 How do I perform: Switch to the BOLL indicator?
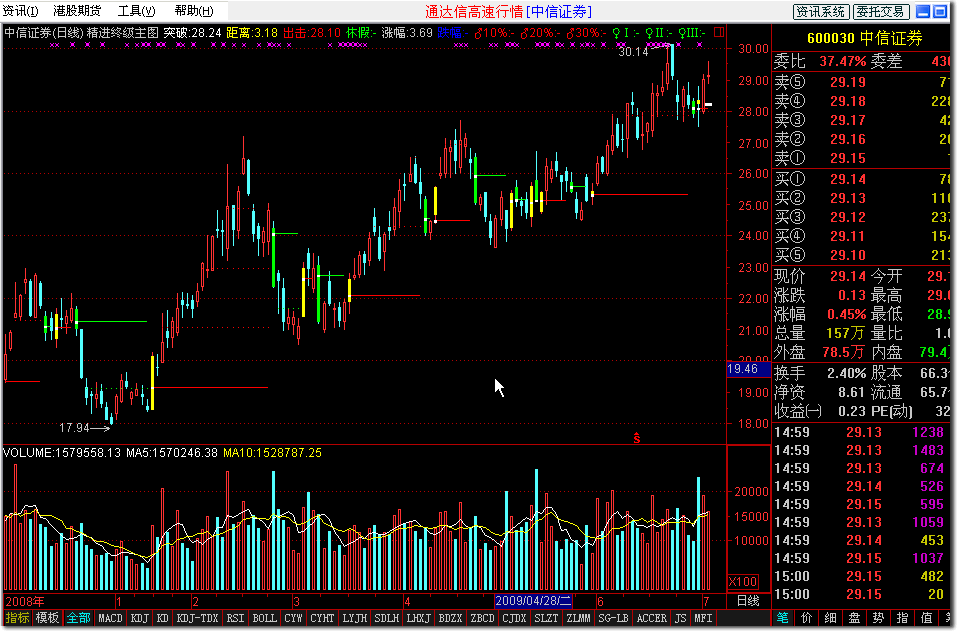[x=264, y=618]
